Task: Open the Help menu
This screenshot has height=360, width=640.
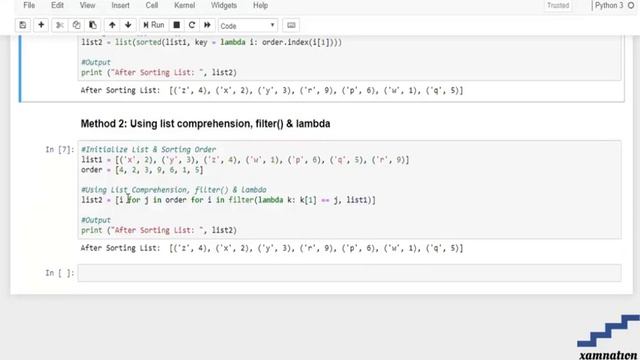Action: click(x=260, y=5)
